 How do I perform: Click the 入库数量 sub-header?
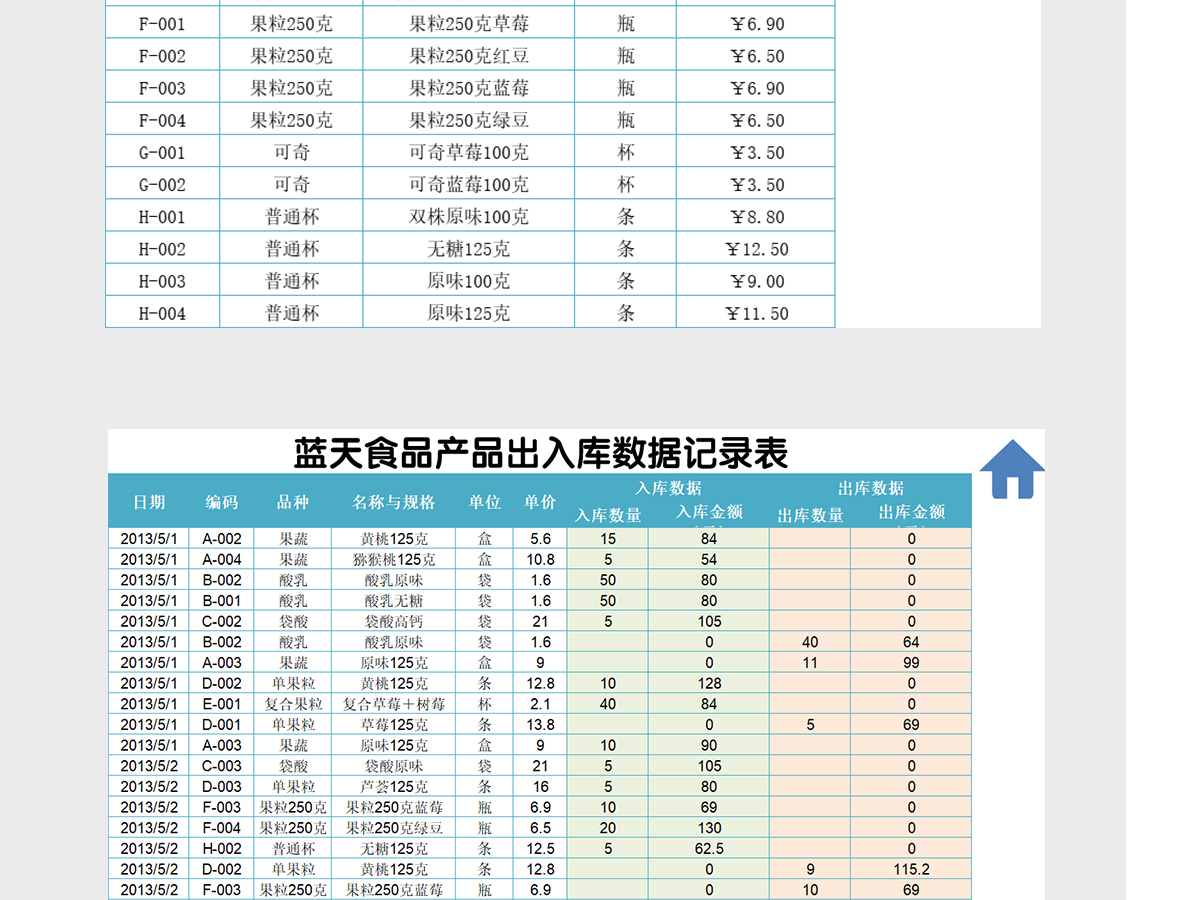pyautogui.click(x=608, y=515)
